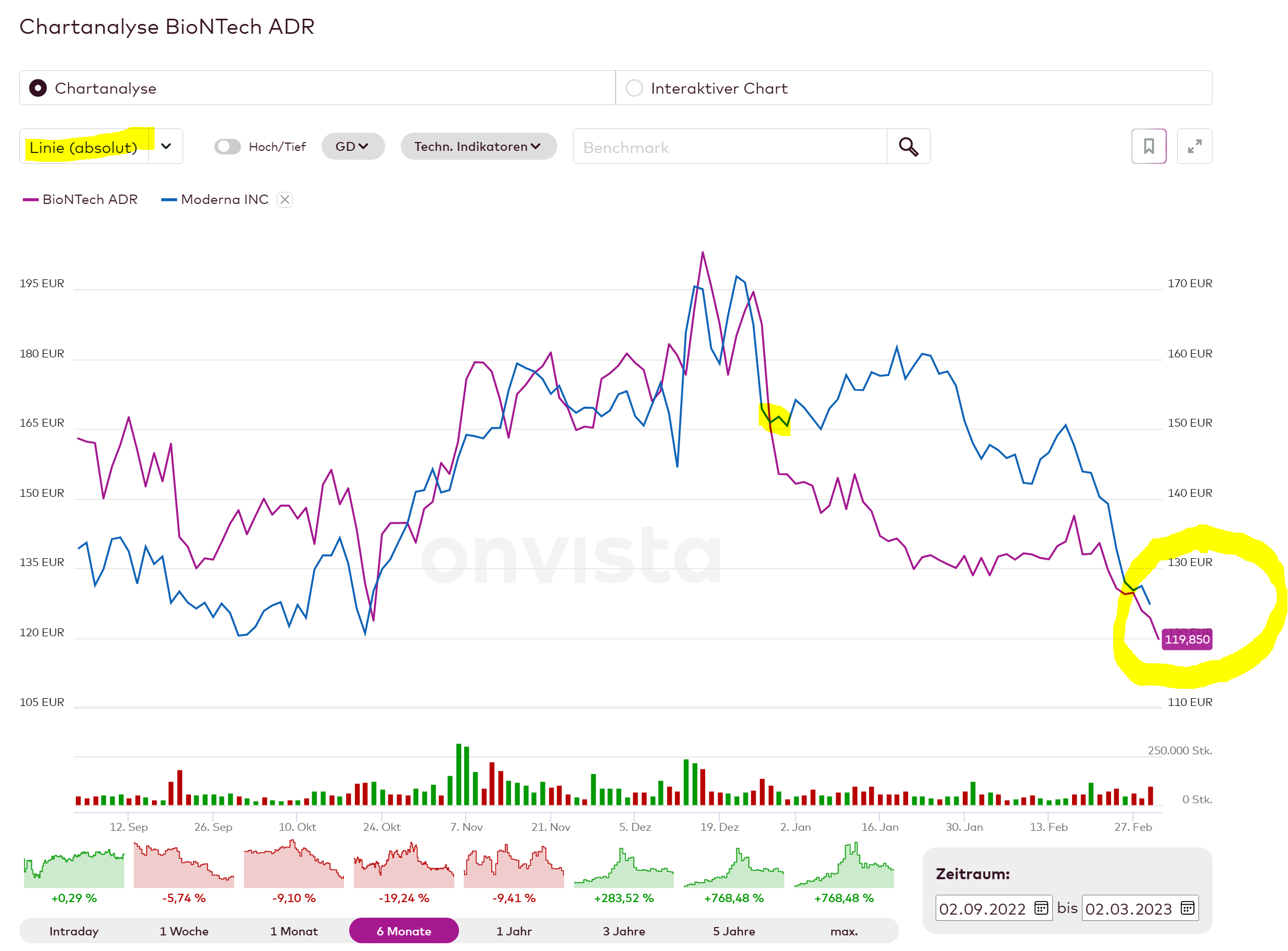Switch to the max. period tab

[844, 930]
